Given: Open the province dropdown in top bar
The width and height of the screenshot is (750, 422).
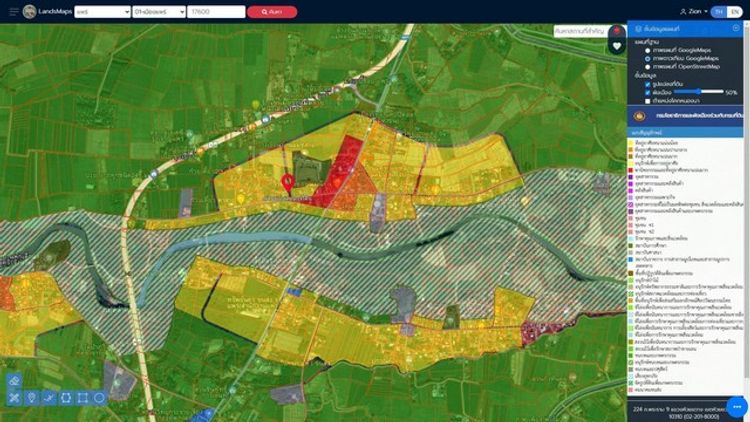Looking at the screenshot, I should [x=100, y=12].
